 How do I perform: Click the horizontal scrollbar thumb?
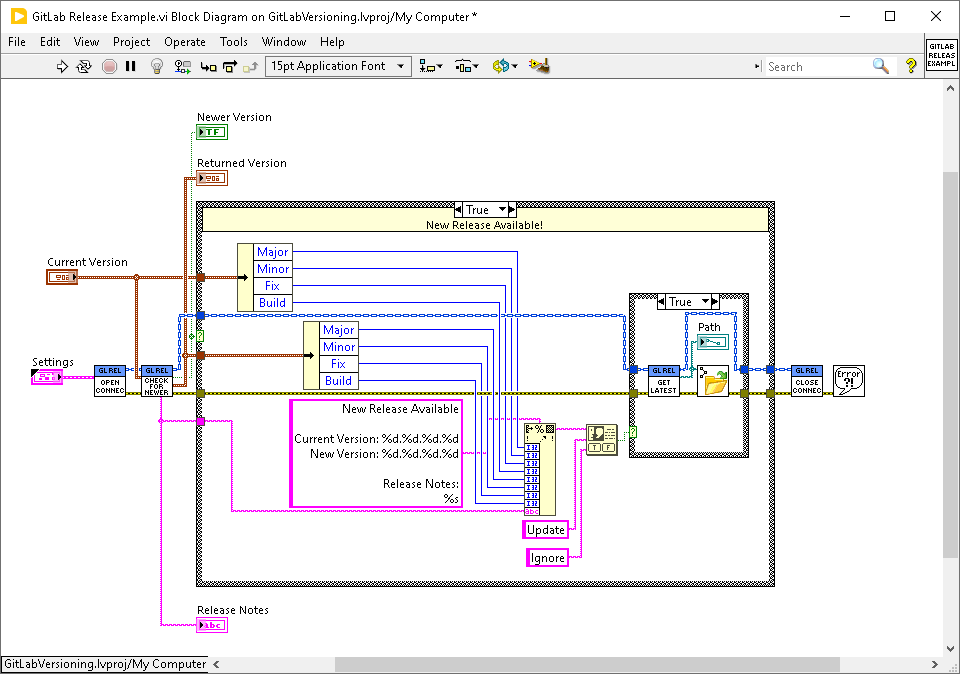587,664
